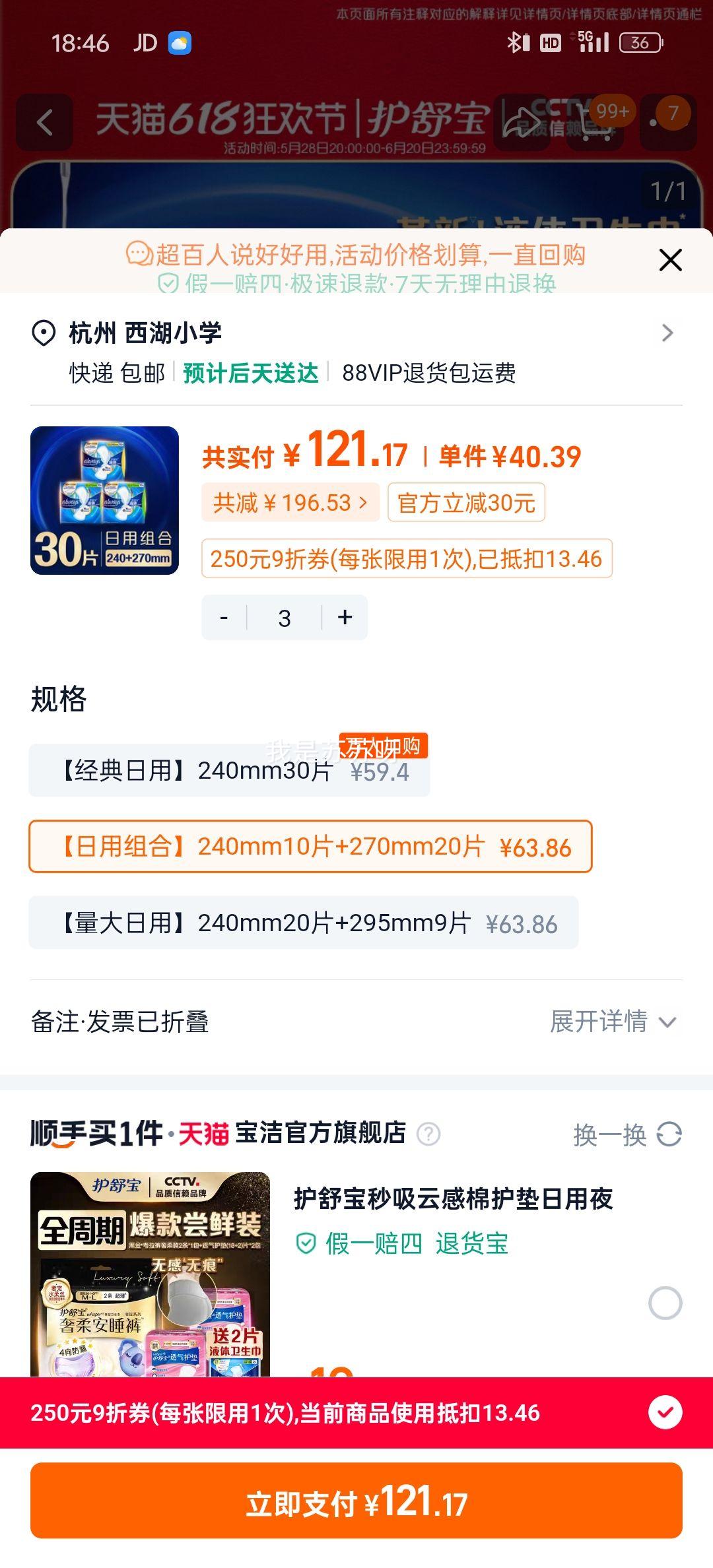The image size is (713, 1568).
Task: Decrease quantity with minus button
Action: [224, 618]
